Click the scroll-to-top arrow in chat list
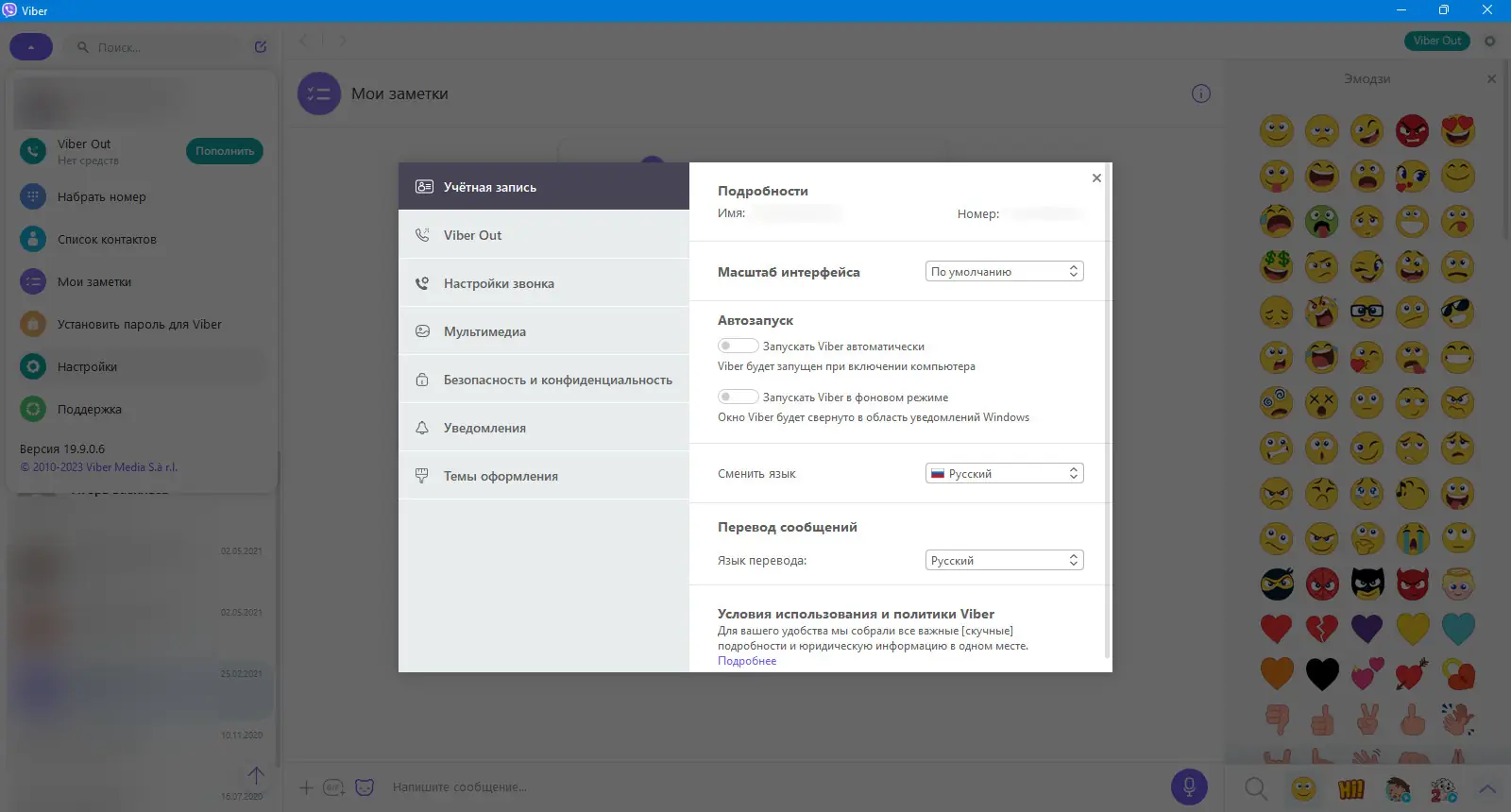Image resolution: width=1511 pixels, height=812 pixels. pyautogui.click(x=256, y=775)
